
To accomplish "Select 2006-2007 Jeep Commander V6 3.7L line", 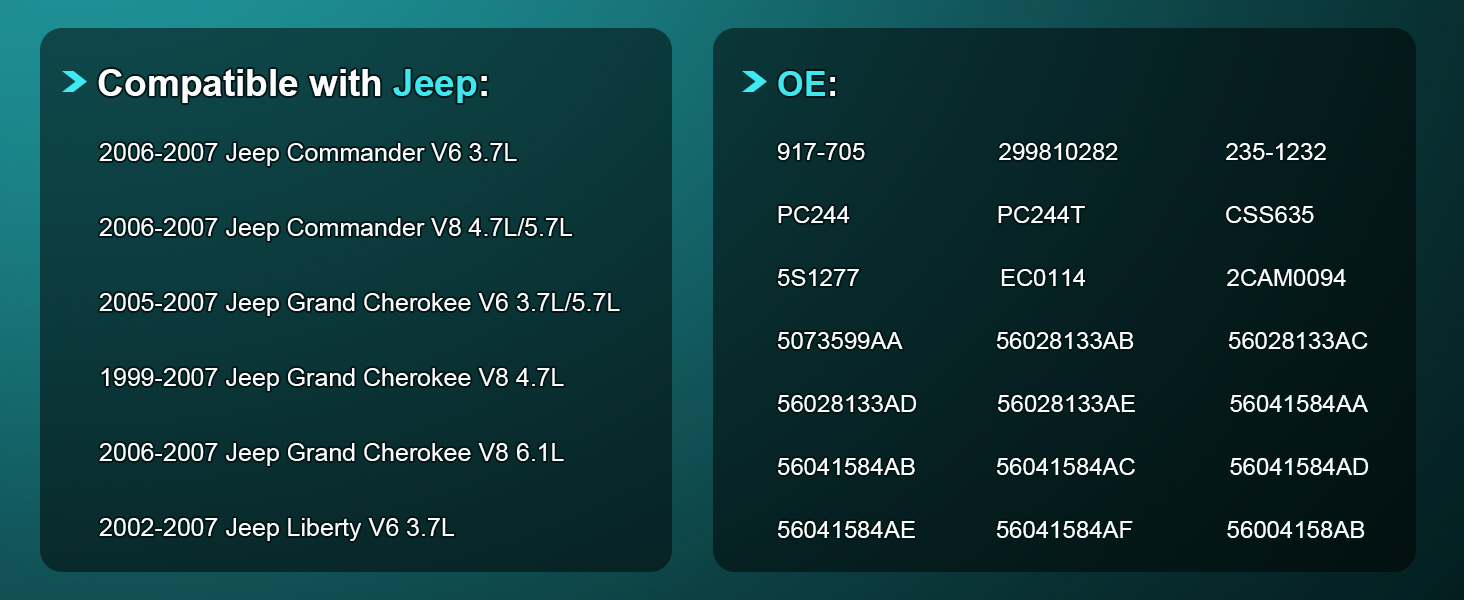I will (308, 153).
